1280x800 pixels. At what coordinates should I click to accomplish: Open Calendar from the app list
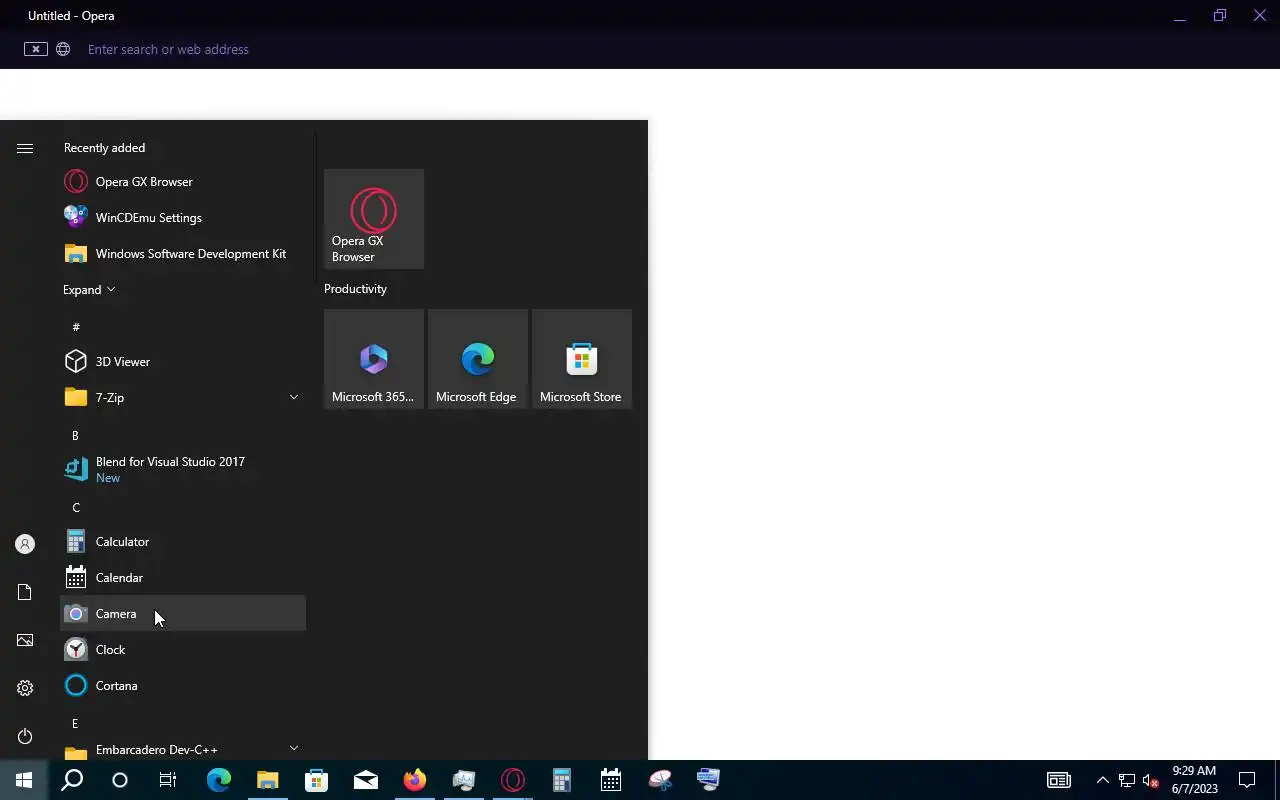[x=183, y=578]
